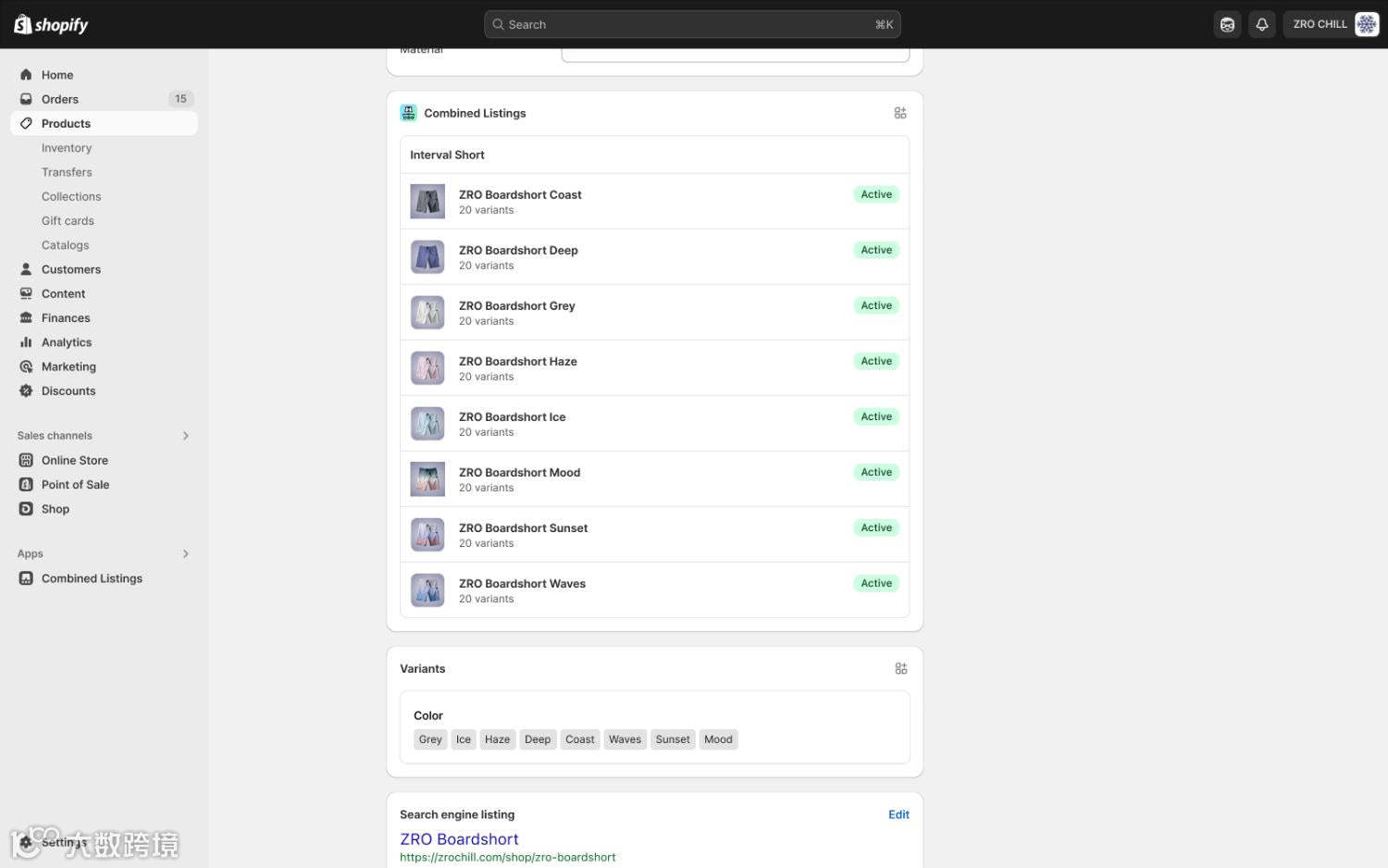Viewport: 1388px width, 868px height.
Task: Select the Mood color tag
Action: tap(718, 739)
